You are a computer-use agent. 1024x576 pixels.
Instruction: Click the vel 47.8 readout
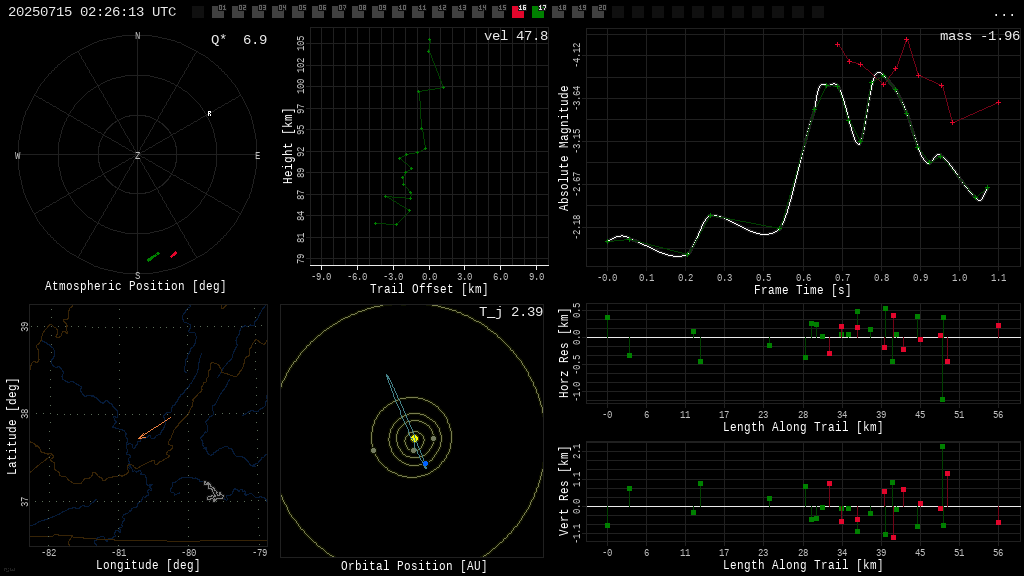(515, 37)
